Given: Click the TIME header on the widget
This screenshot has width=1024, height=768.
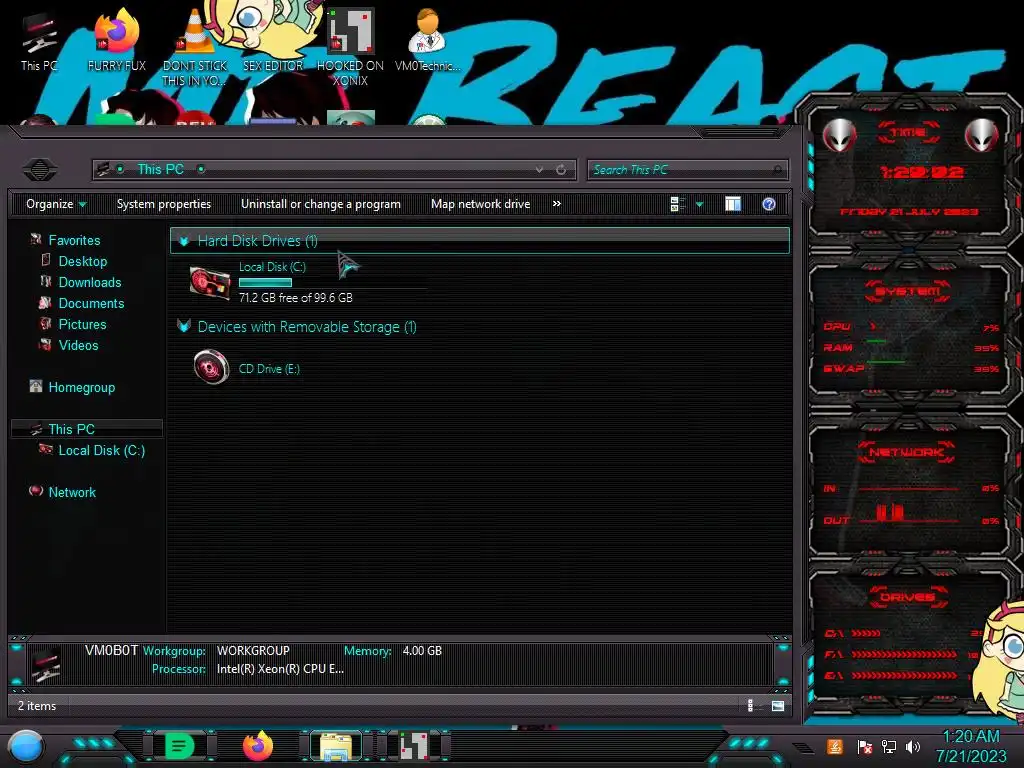Looking at the screenshot, I should 908,133.
